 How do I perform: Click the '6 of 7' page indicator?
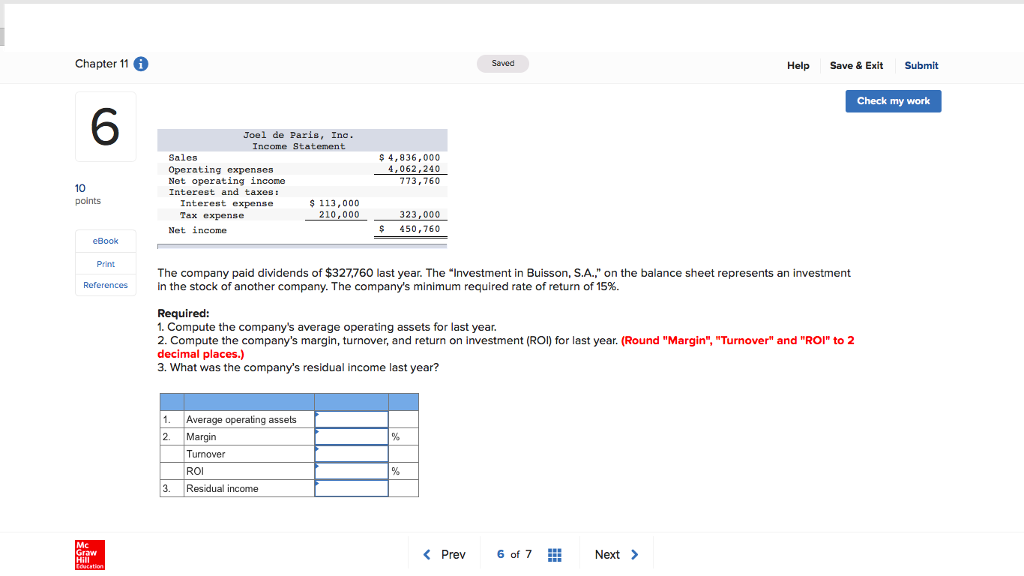click(x=514, y=554)
